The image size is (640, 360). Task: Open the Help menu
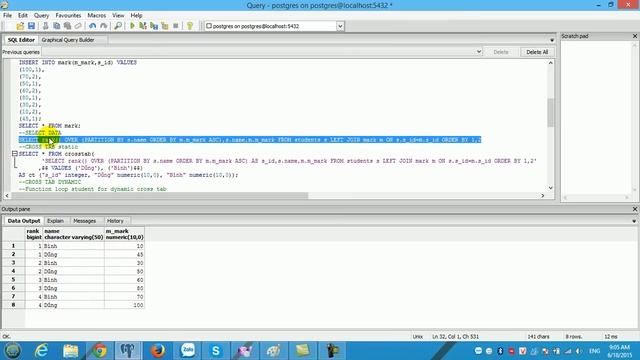(x=136, y=15)
